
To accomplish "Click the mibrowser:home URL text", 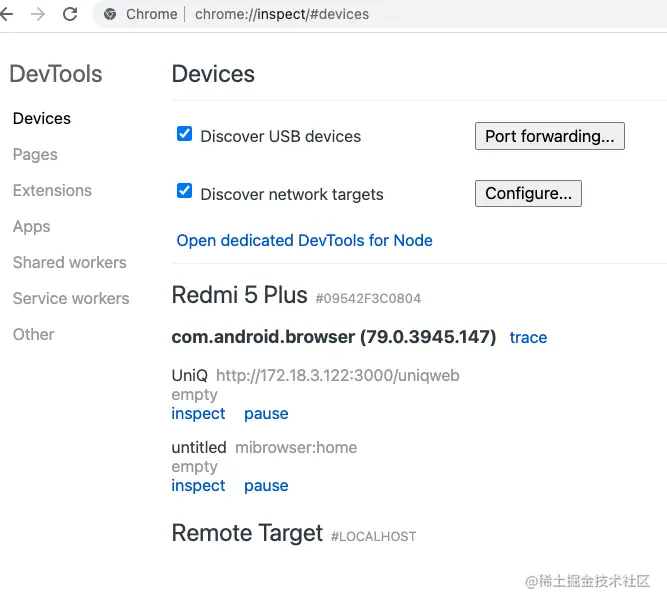I will [x=296, y=447].
